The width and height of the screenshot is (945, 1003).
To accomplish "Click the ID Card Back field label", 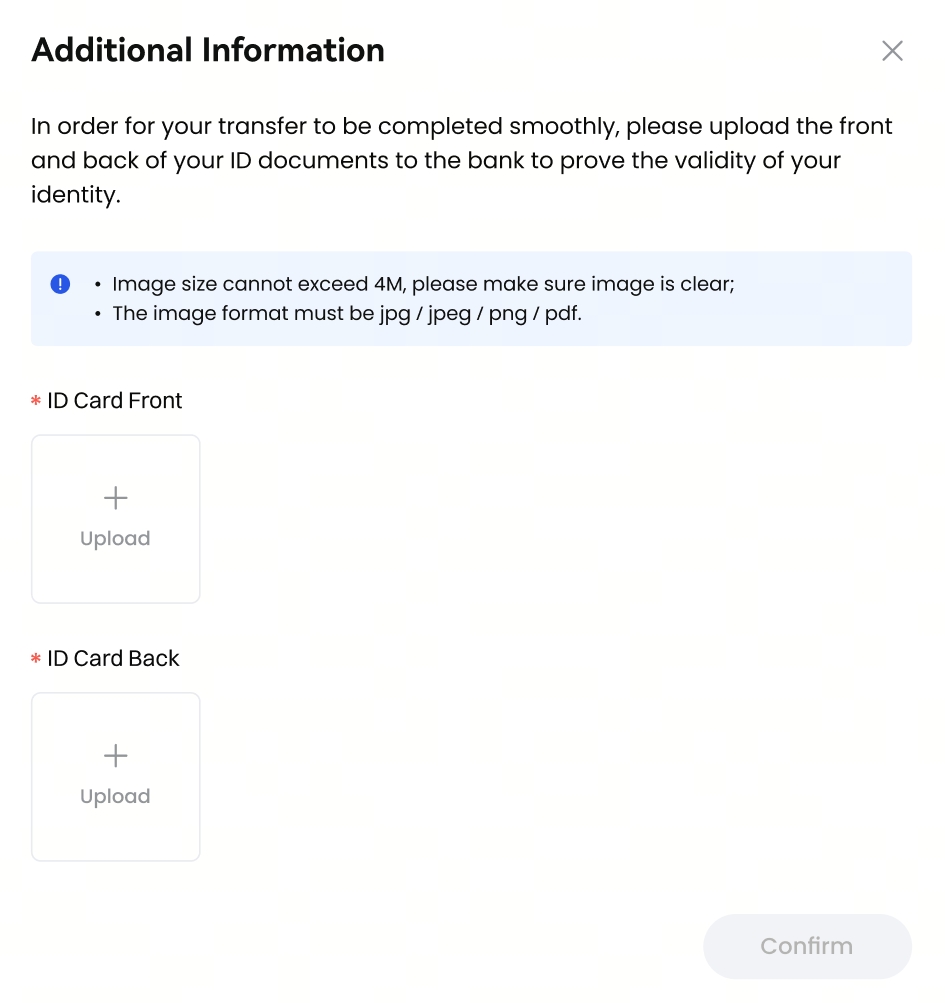I will coord(113,658).
